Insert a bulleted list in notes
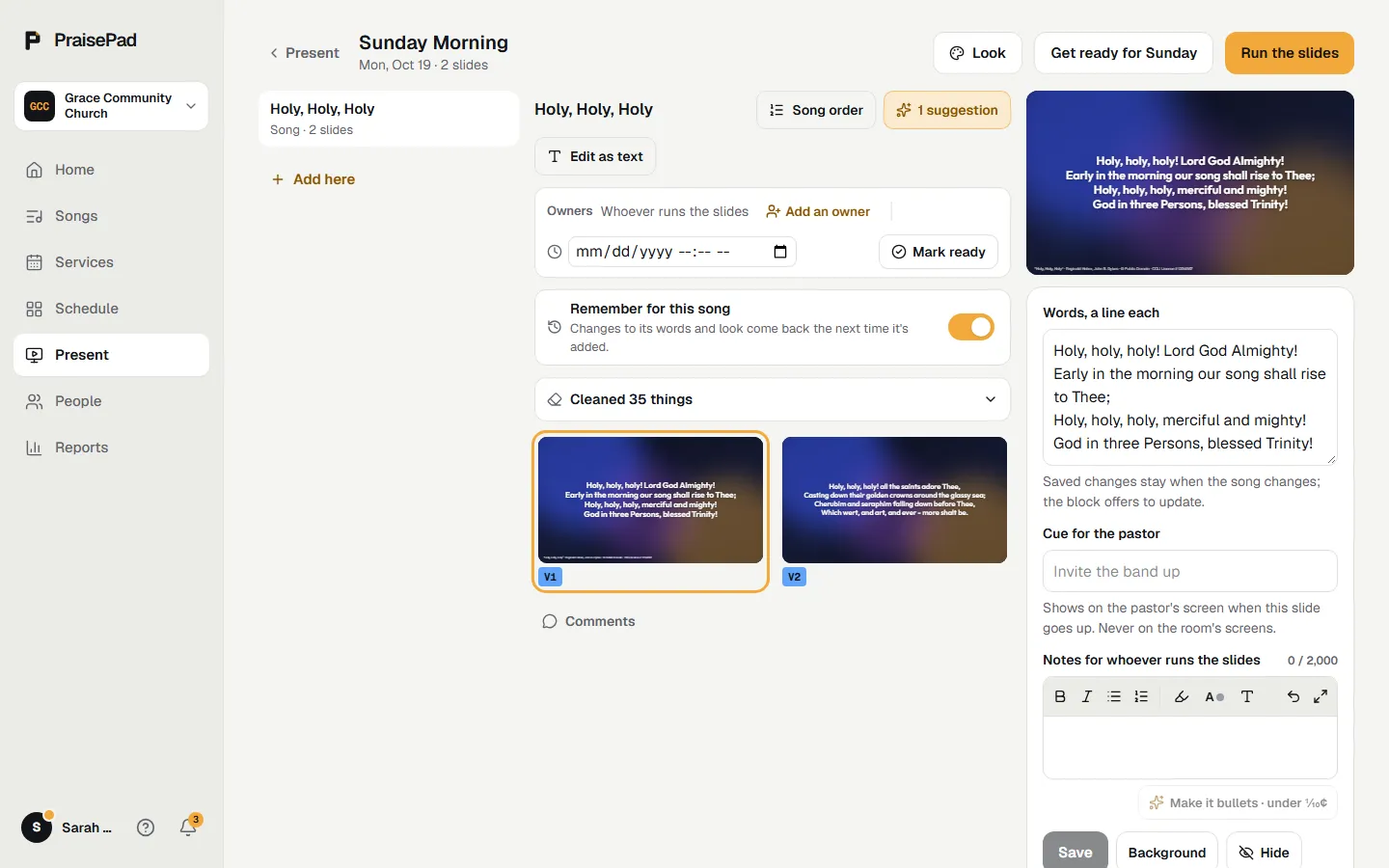The image size is (1389, 868). pyautogui.click(x=1114, y=696)
